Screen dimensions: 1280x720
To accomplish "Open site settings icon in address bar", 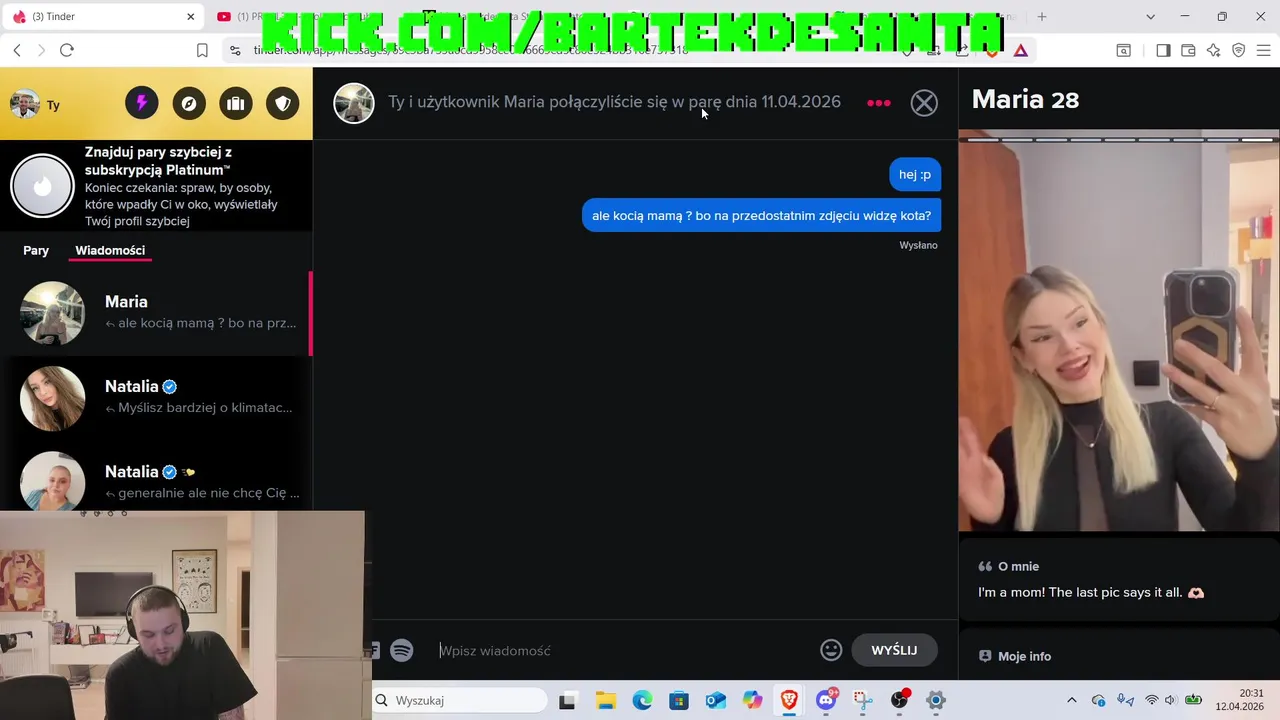I will click(235, 50).
